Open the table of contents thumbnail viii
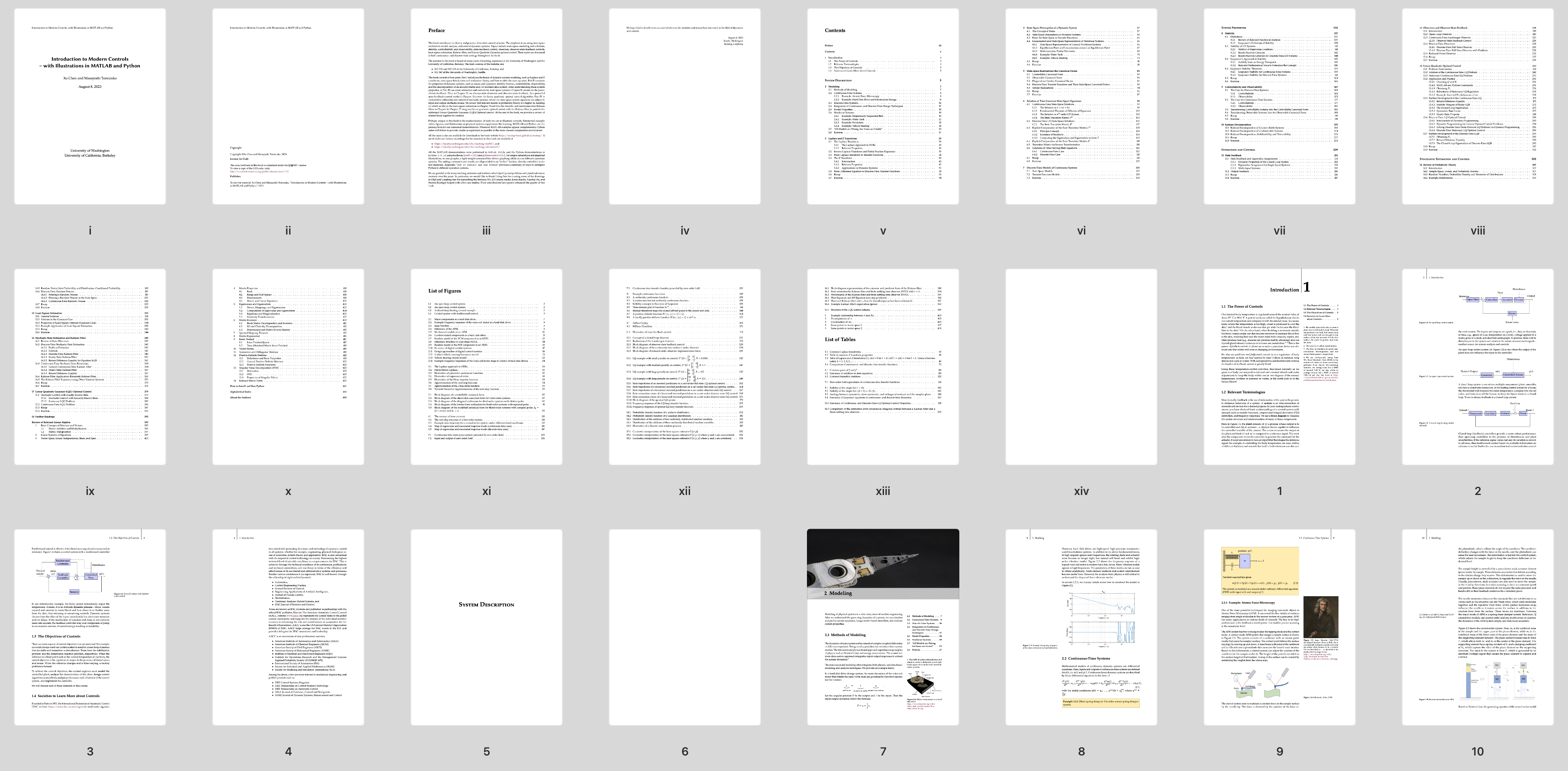The image size is (1568, 771). tap(1478, 106)
